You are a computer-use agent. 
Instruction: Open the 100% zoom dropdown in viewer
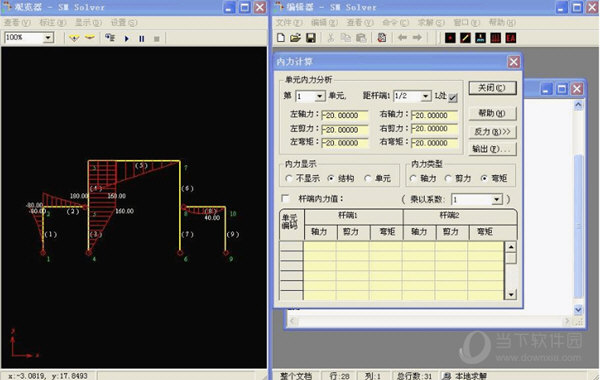point(48,38)
